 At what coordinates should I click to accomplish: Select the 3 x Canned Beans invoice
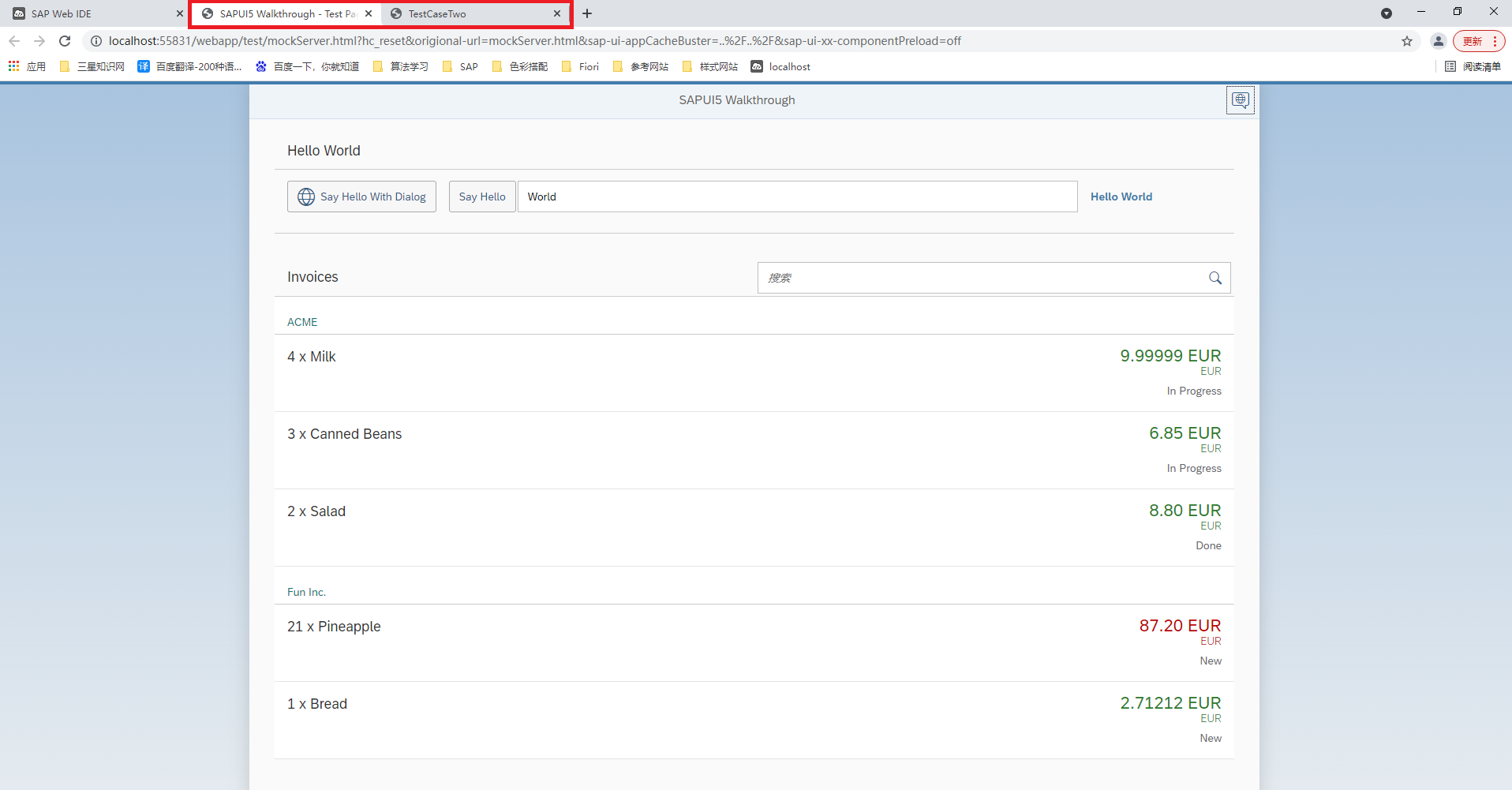click(754, 450)
